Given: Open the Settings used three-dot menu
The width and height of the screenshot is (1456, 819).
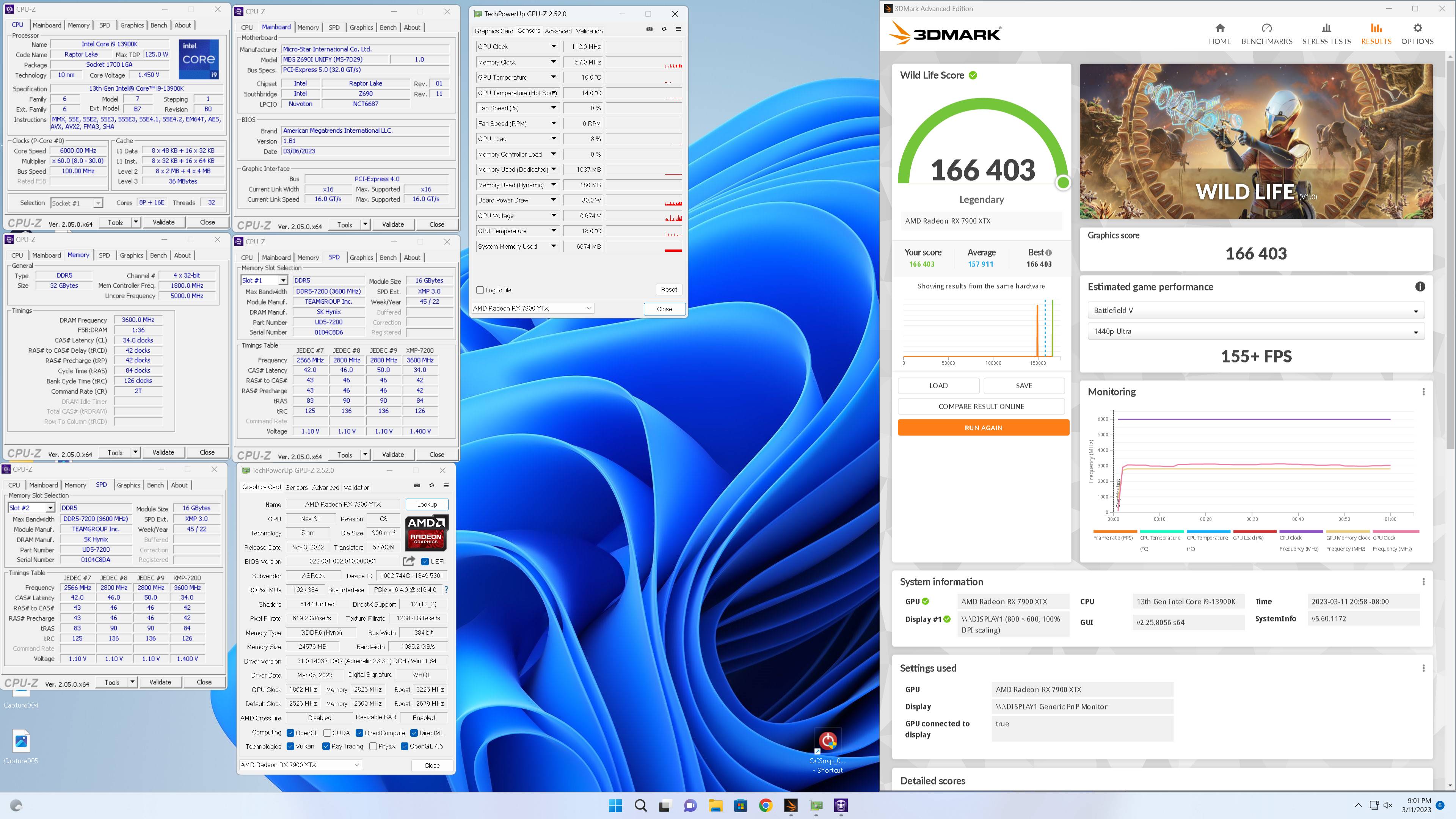Looking at the screenshot, I should [x=1423, y=668].
